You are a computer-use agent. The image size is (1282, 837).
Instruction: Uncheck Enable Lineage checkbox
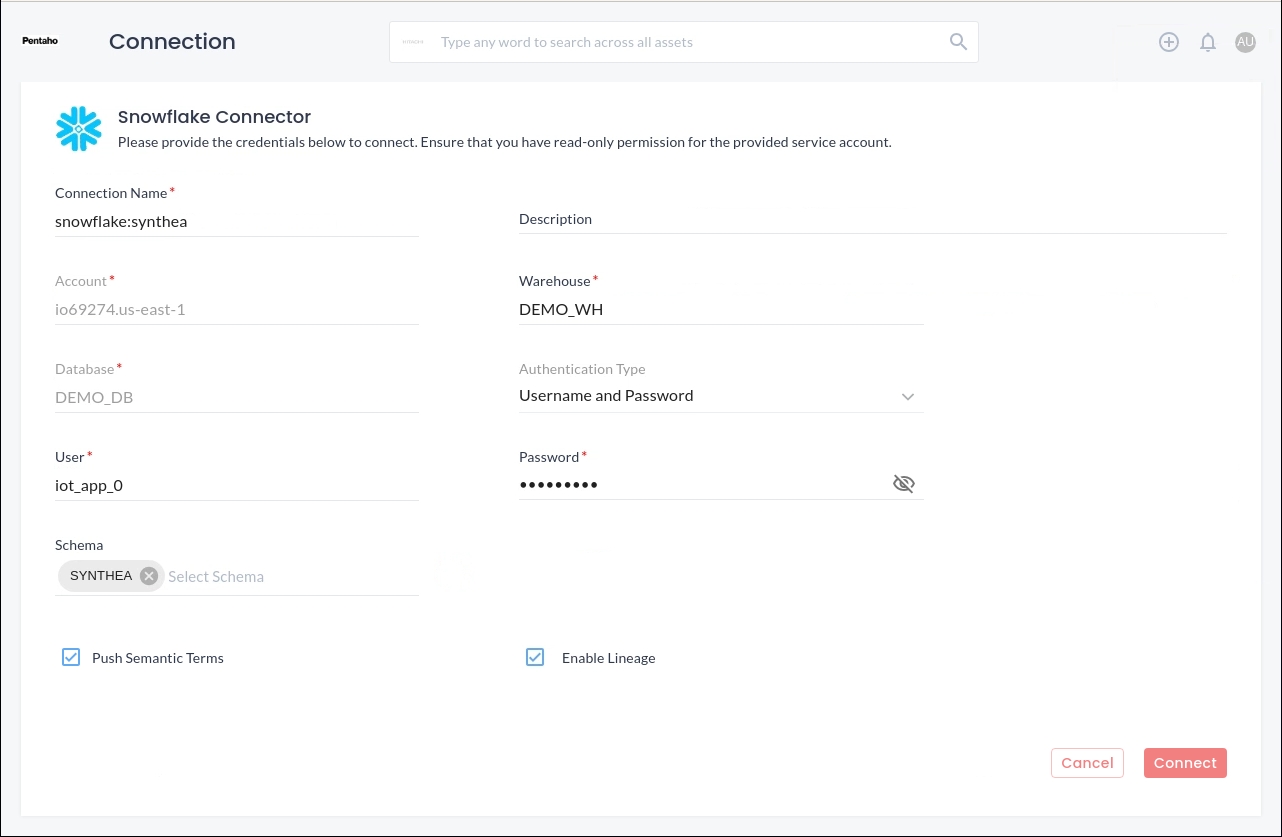coord(535,657)
